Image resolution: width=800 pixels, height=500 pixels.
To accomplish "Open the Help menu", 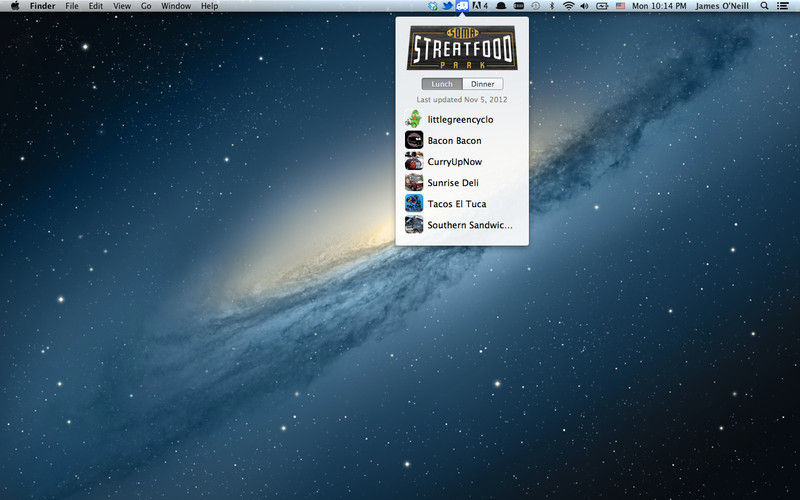I will pos(209,6).
